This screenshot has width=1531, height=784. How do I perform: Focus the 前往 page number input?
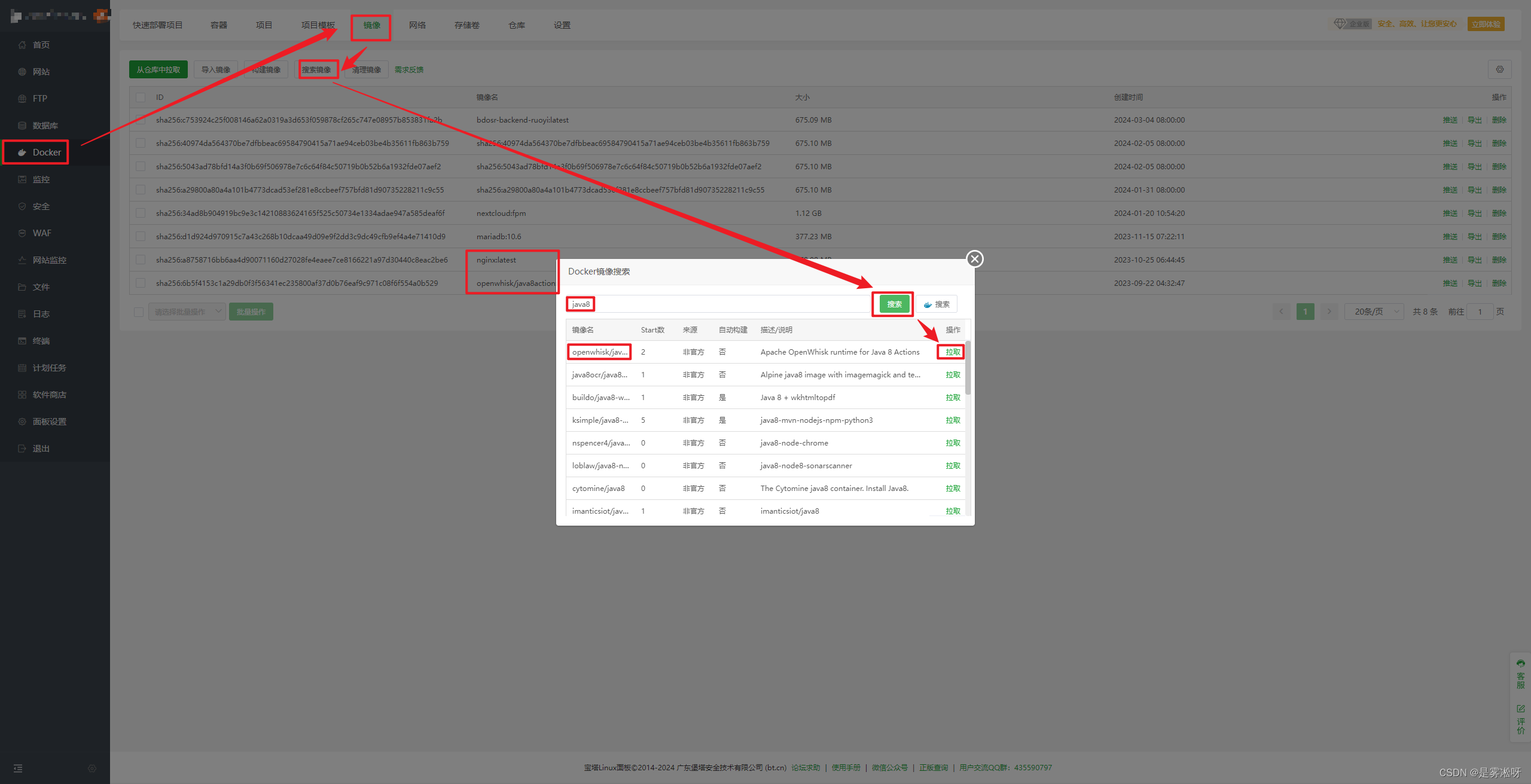[1480, 312]
